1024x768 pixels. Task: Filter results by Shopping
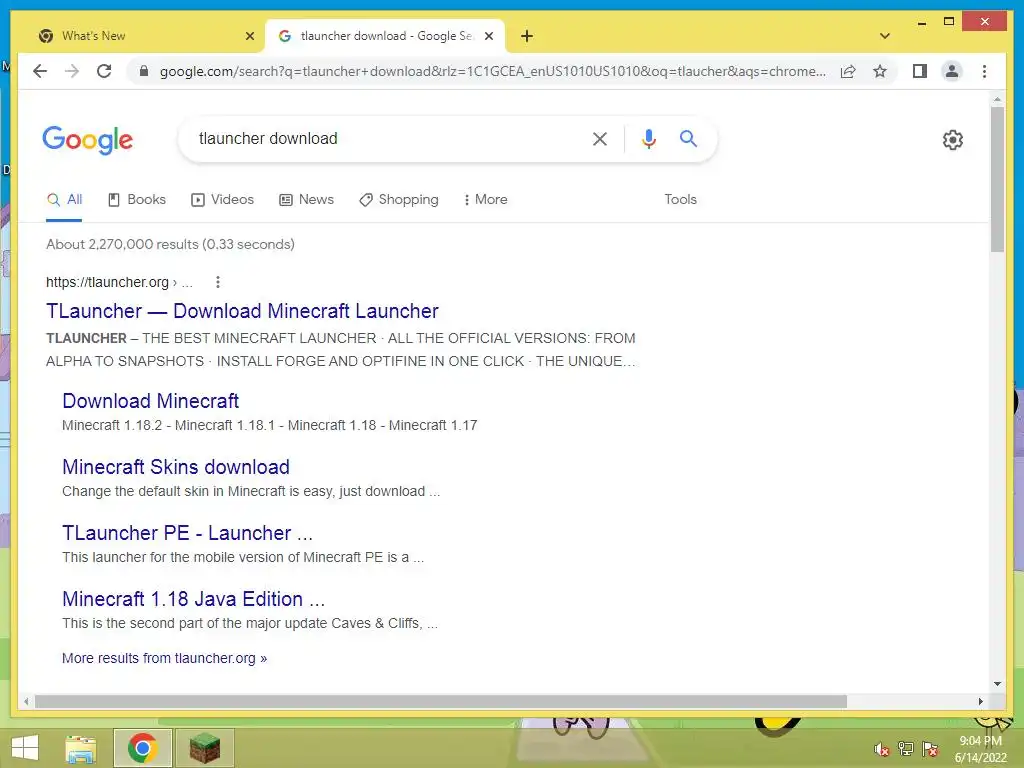(399, 200)
